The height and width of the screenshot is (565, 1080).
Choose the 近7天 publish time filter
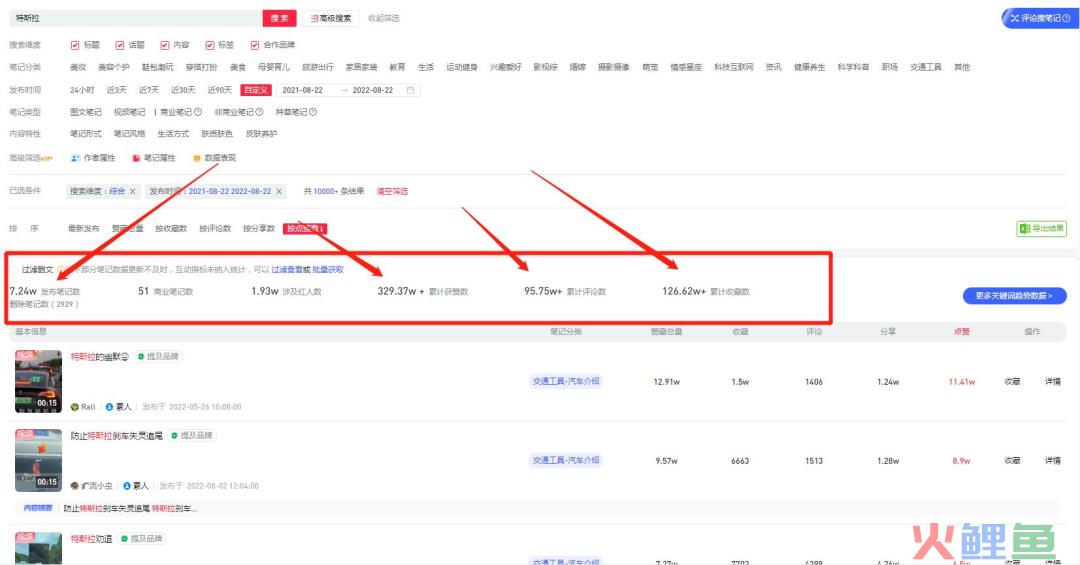click(149, 90)
